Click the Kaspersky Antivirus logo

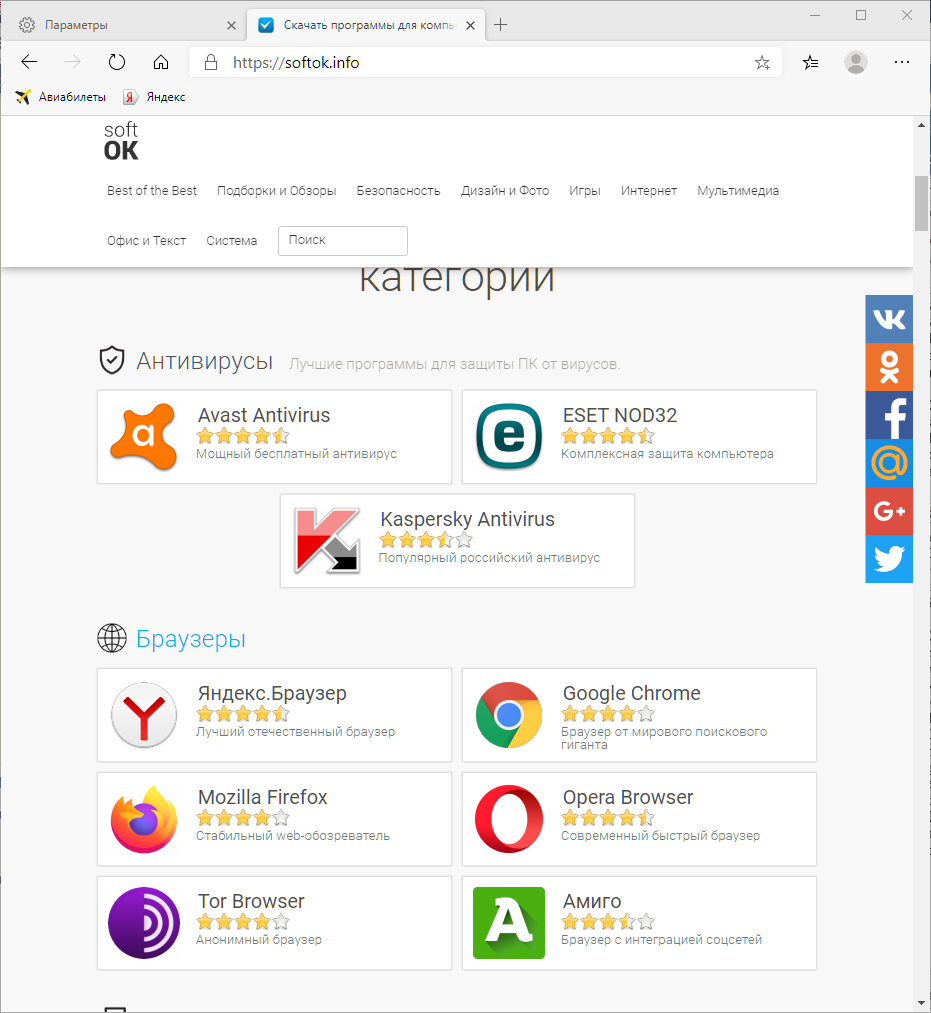point(327,541)
